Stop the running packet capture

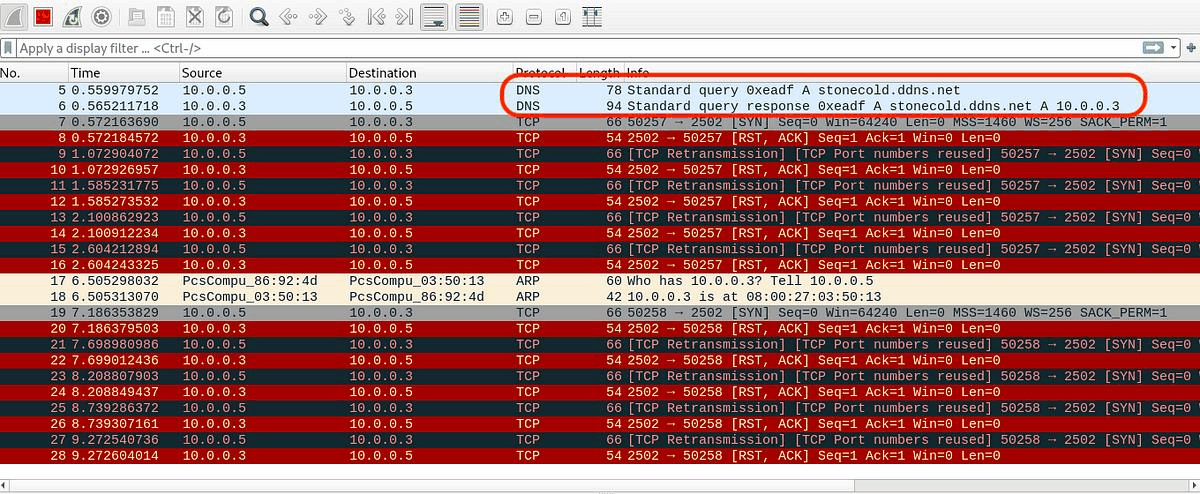pyautogui.click(x=43, y=16)
